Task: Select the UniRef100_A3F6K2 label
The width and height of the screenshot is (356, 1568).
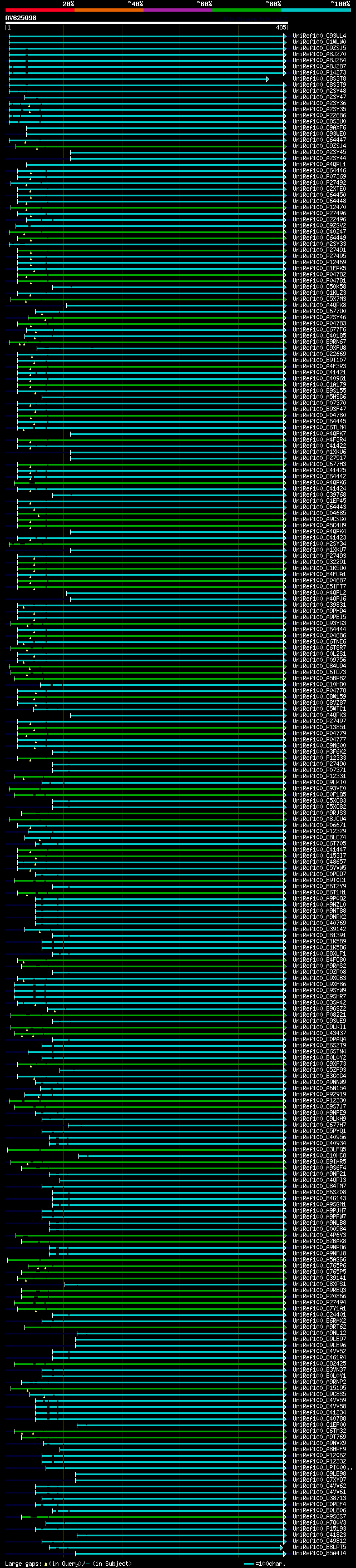Action: point(319,752)
